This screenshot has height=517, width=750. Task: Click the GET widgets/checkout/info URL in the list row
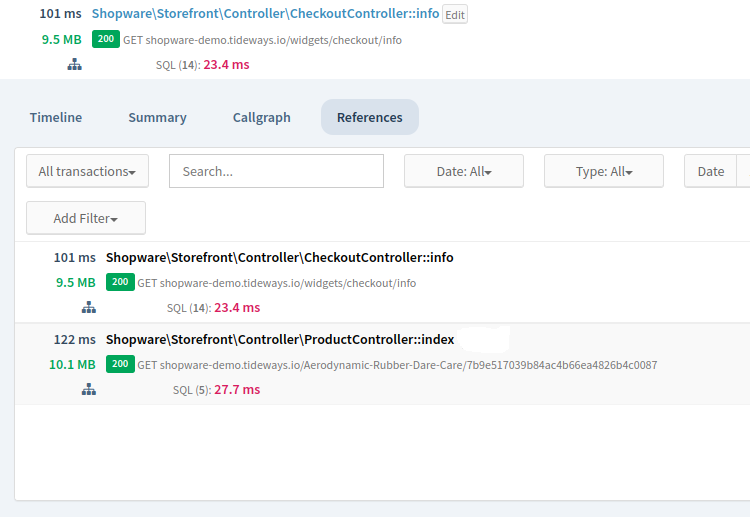point(276,283)
